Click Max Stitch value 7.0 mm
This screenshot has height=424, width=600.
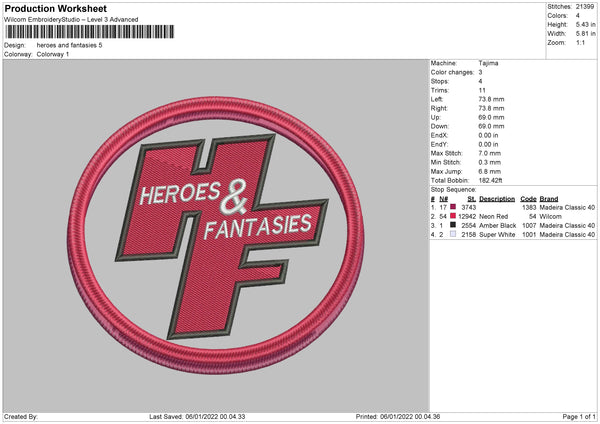[x=489, y=153]
